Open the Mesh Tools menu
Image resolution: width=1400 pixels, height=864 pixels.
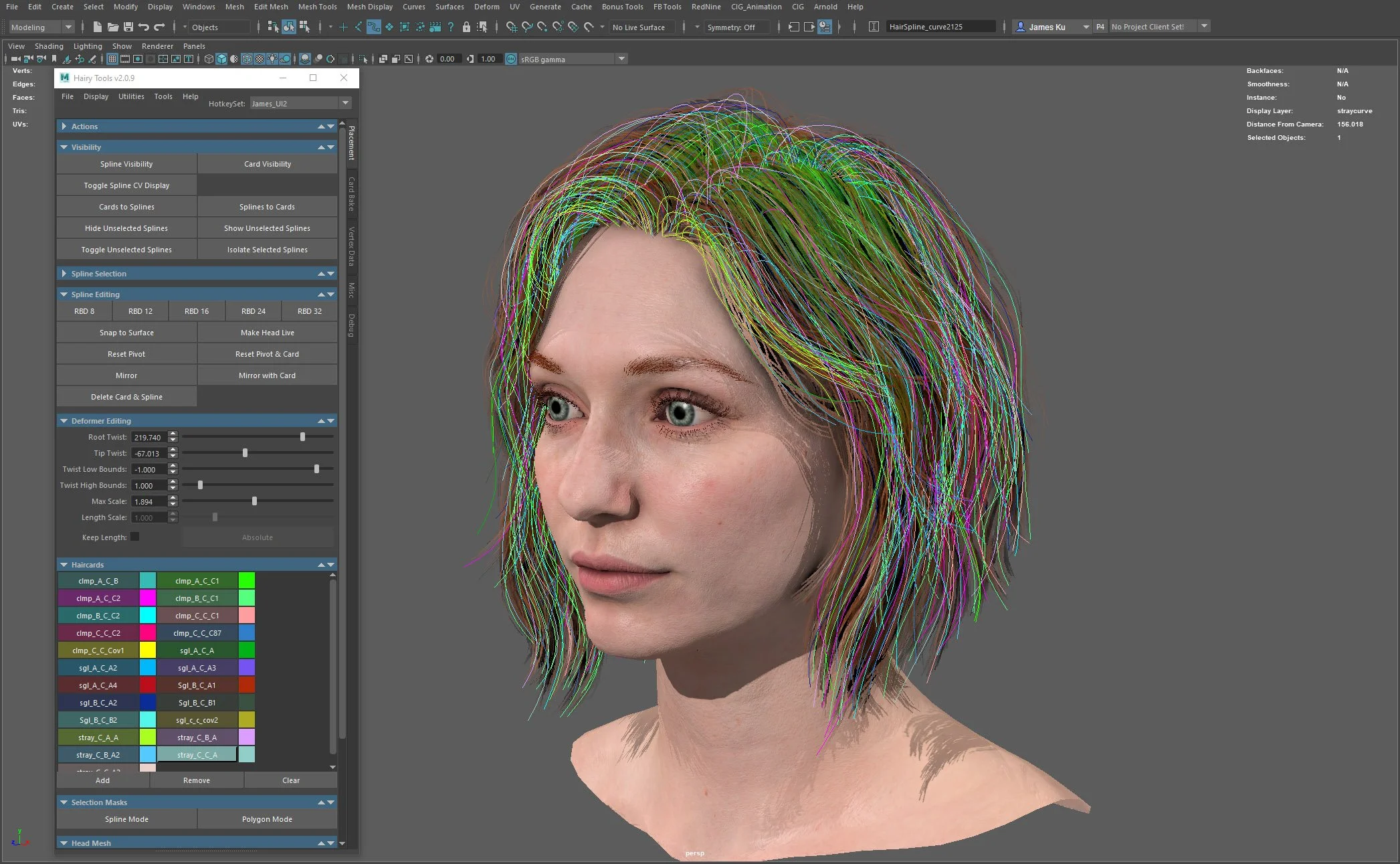click(x=317, y=7)
